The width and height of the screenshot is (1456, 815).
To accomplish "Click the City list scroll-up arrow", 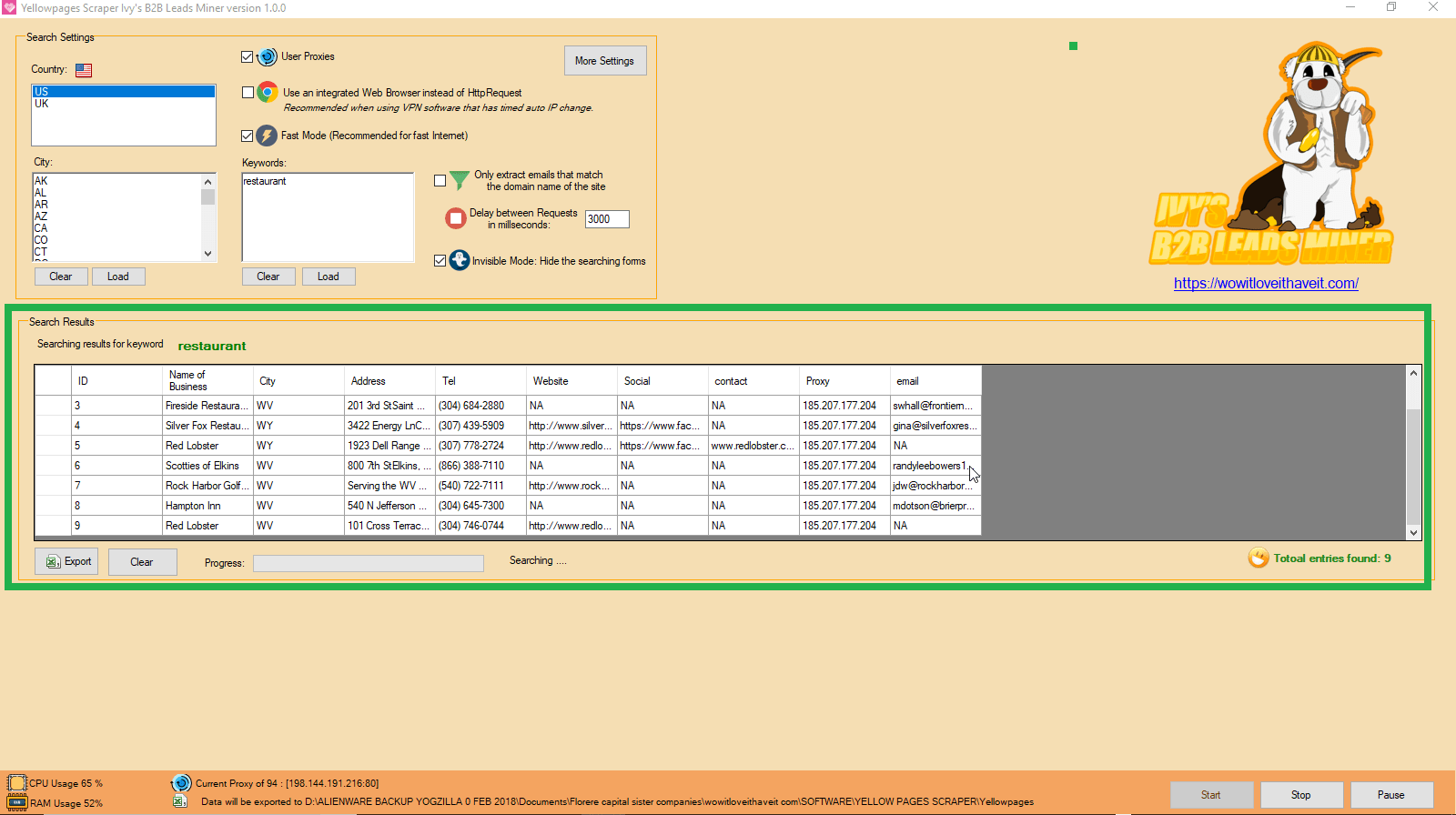I will coord(208,182).
